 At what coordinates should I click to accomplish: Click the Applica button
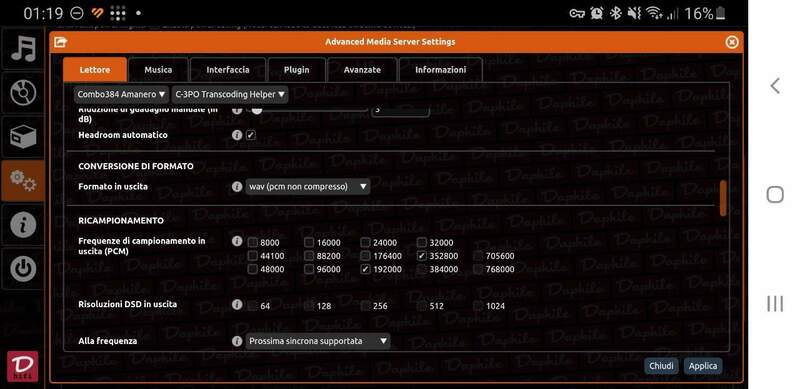[x=703, y=366]
